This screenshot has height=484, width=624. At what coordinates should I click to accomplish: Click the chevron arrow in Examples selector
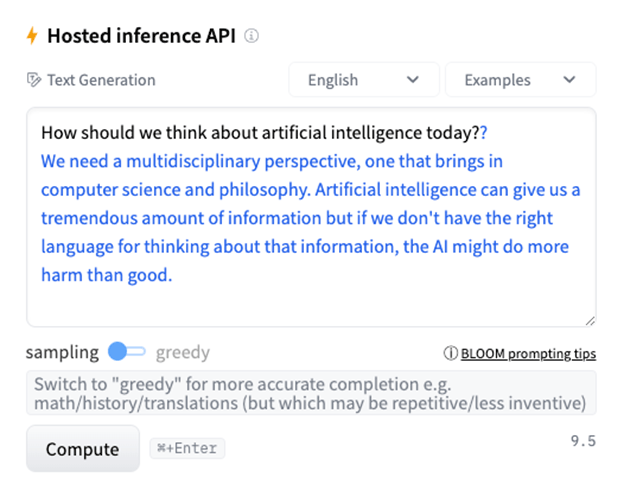click(569, 80)
